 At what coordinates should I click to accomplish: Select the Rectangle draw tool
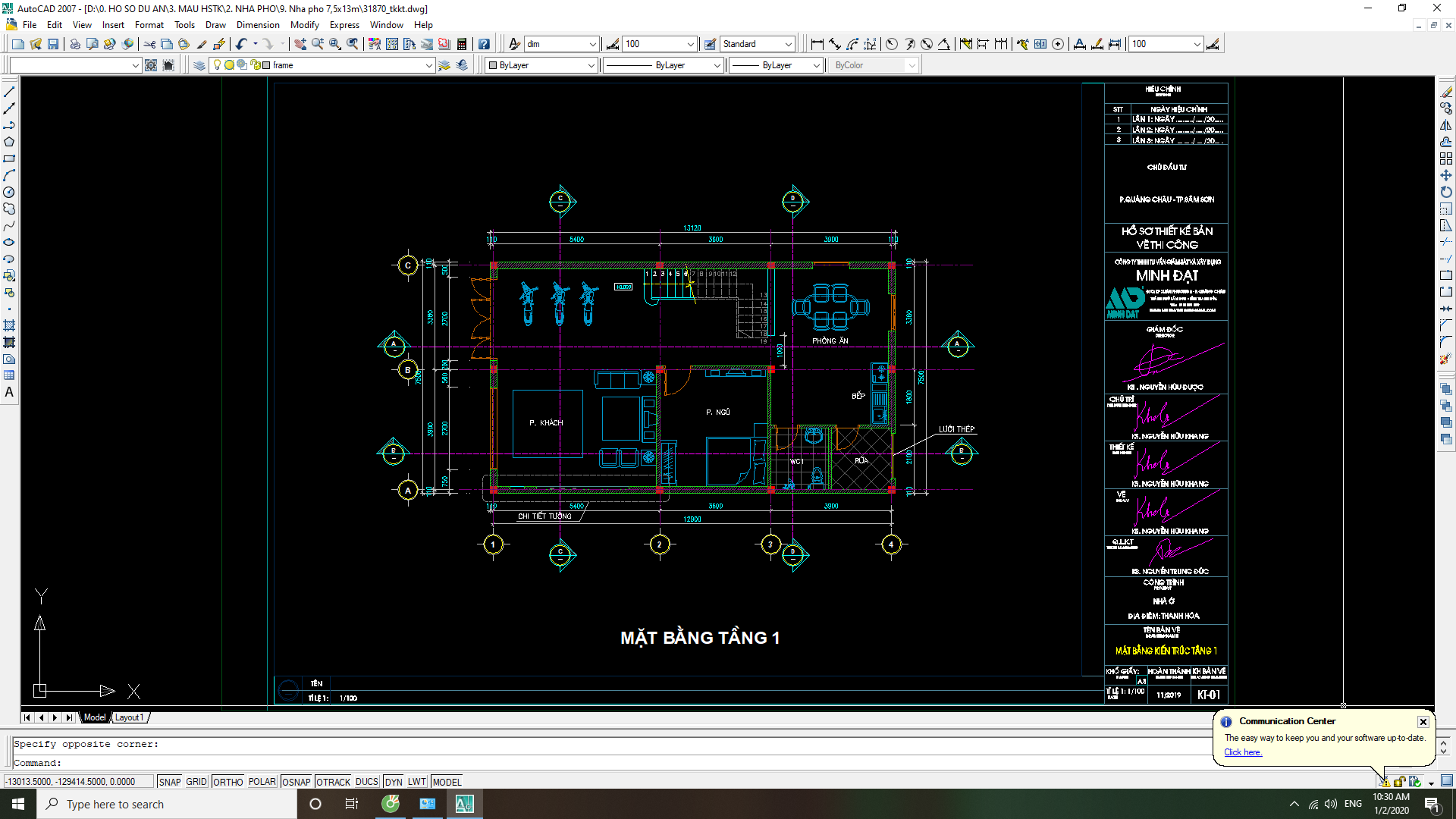point(9,158)
